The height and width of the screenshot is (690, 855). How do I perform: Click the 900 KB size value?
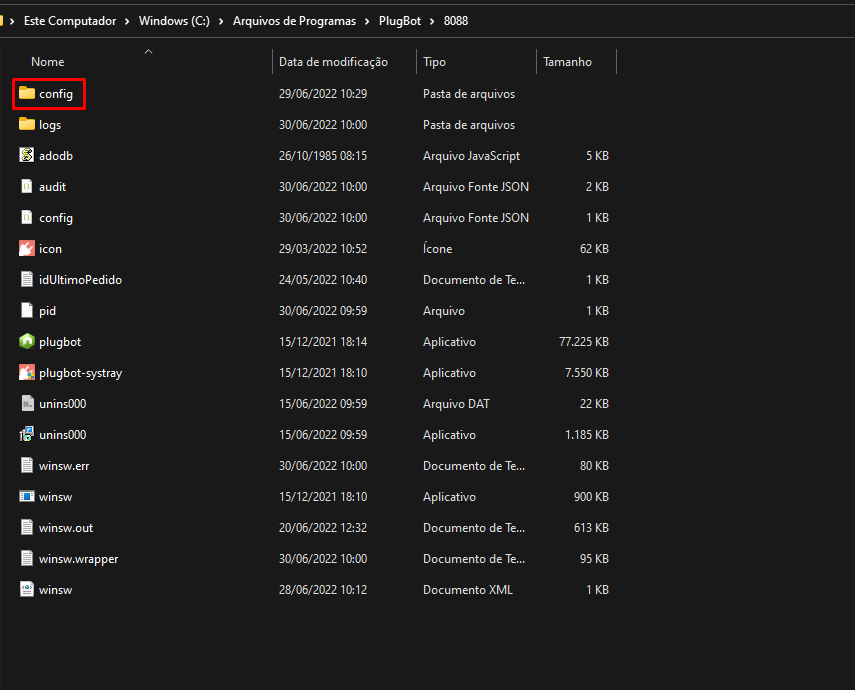[x=591, y=496]
